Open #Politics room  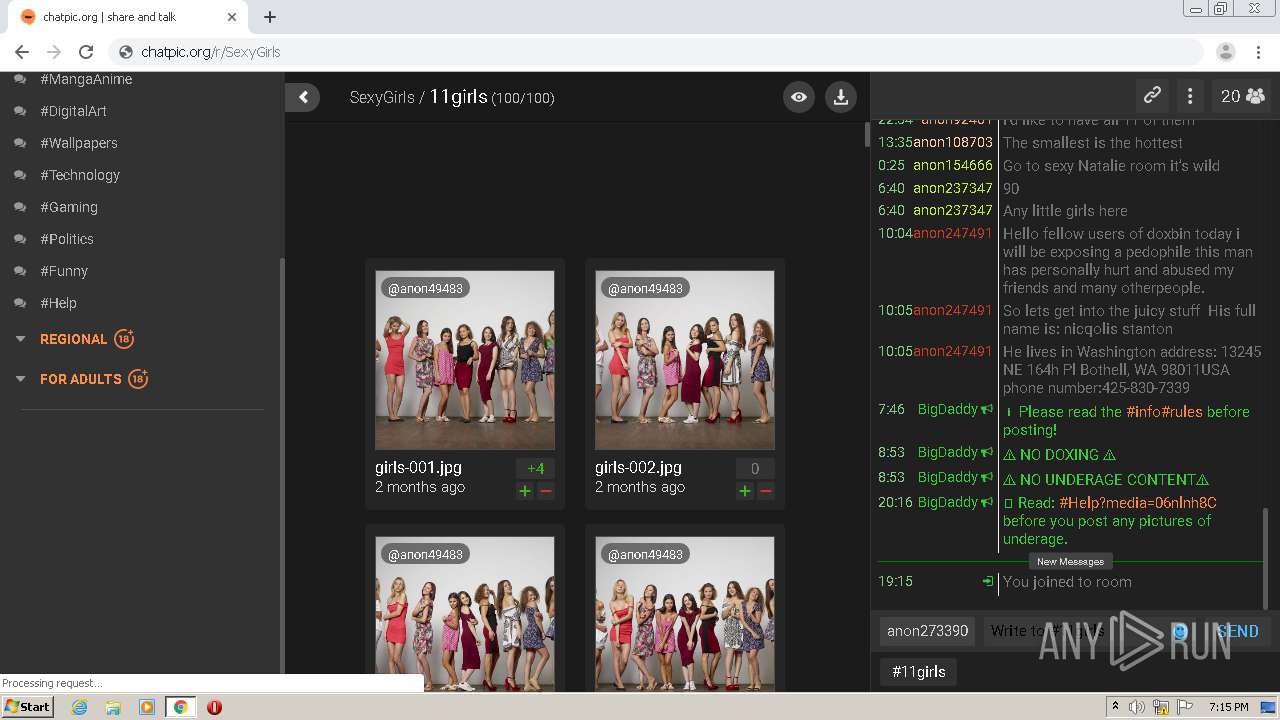[67, 239]
